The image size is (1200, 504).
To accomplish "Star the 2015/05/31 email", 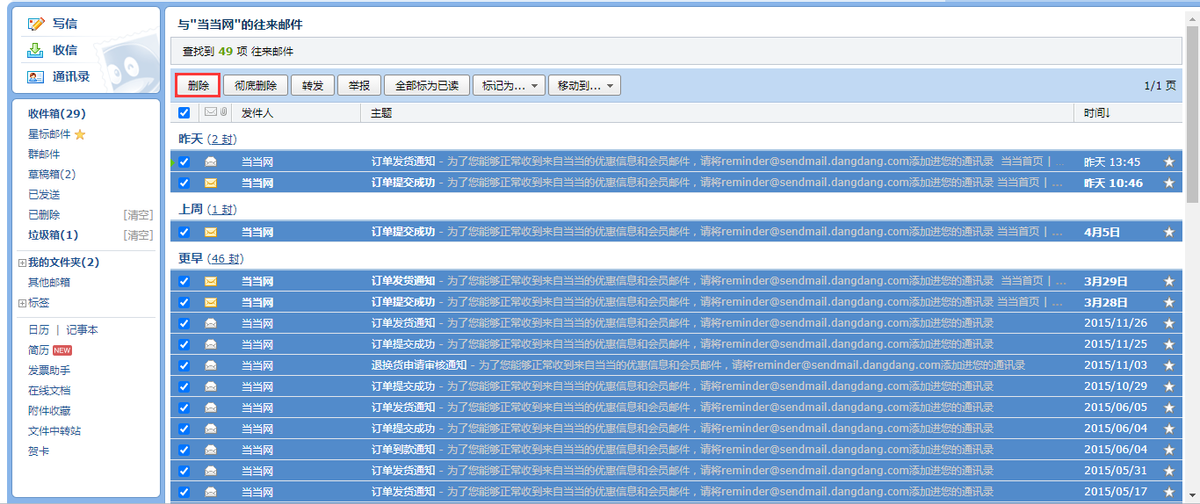I will point(1169,470).
